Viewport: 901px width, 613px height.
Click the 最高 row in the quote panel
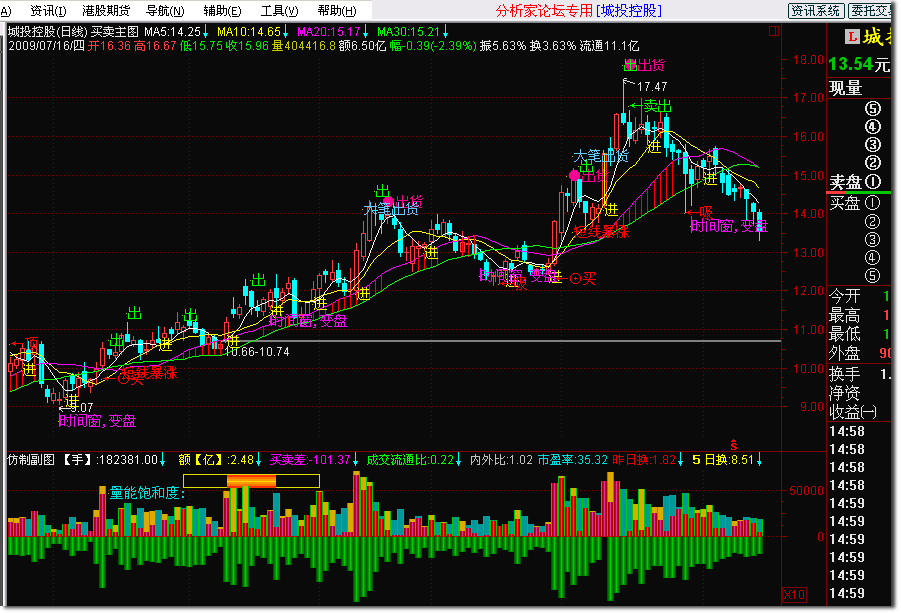coord(860,315)
